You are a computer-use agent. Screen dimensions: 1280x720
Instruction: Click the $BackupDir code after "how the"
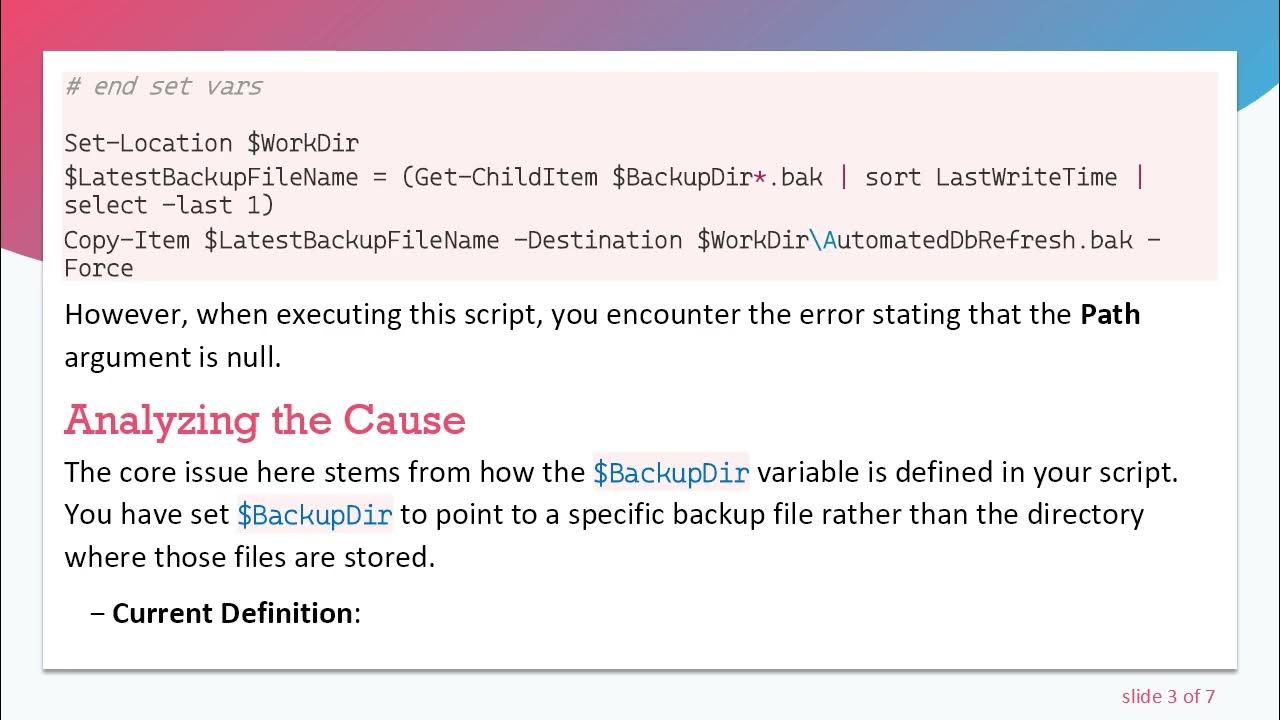(x=670, y=472)
